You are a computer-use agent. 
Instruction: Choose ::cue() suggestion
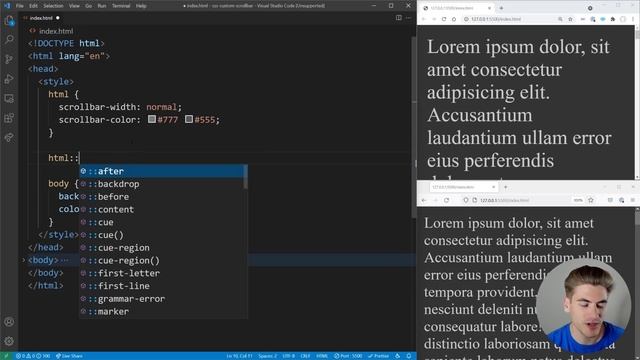tap(162, 235)
